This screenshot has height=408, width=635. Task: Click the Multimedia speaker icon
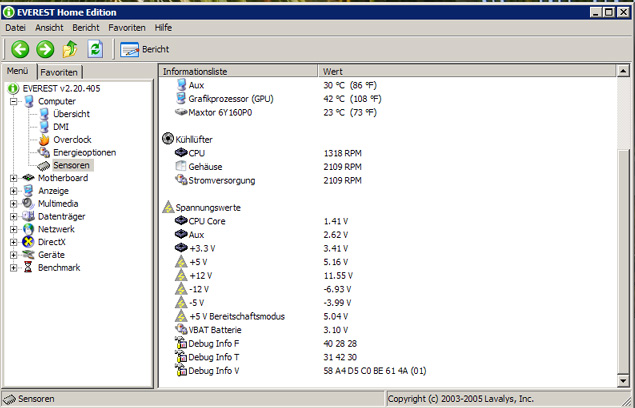28,203
